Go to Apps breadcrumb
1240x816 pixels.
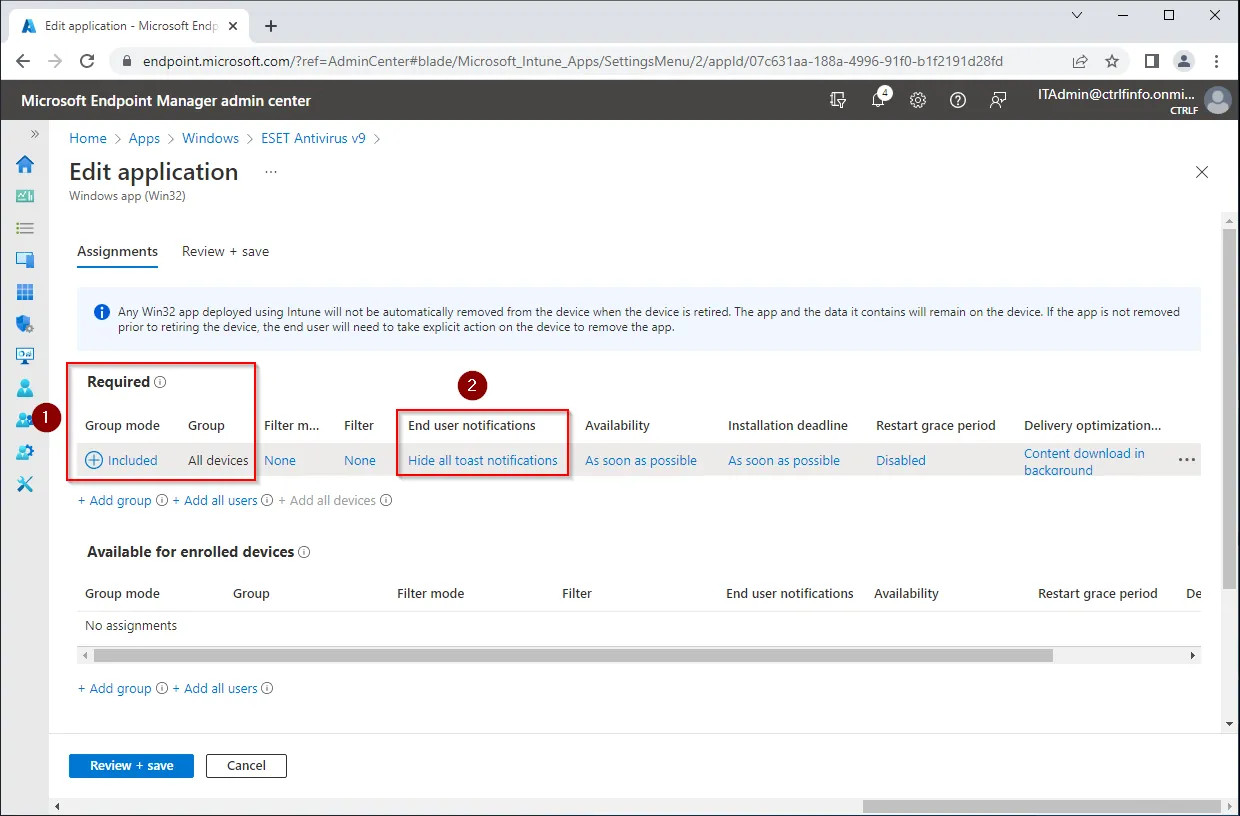144,138
